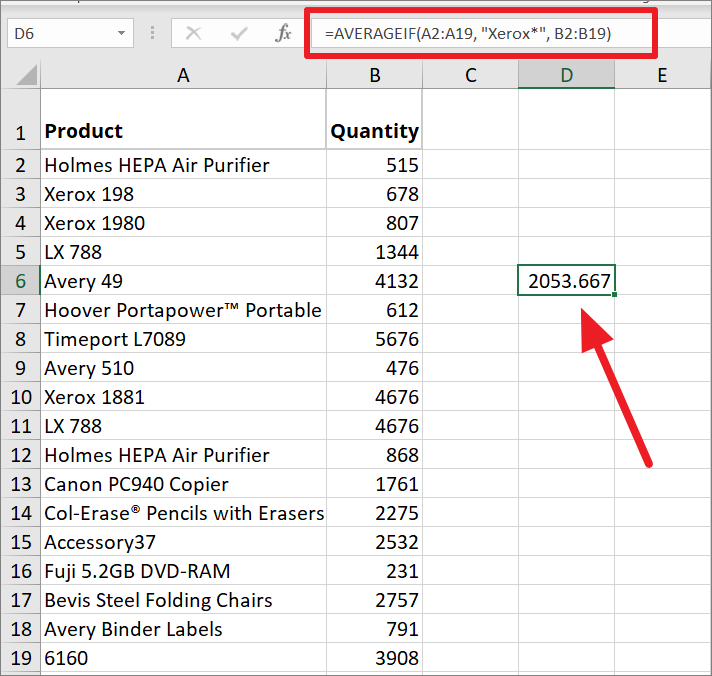Select row 1 header

pos(20,119)
